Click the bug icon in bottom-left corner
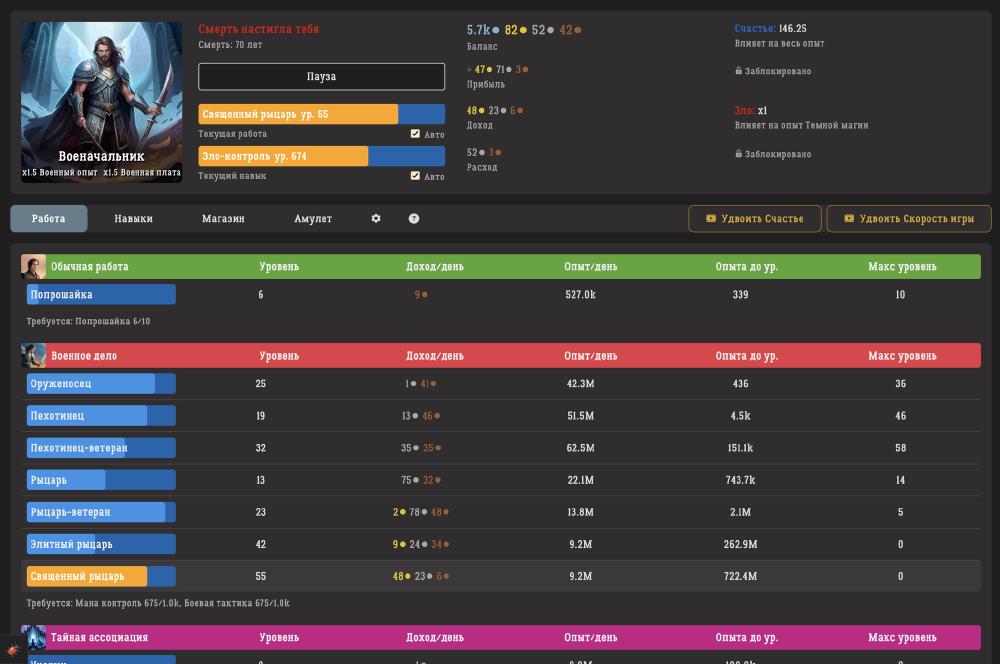The height and width of the screenshot is (664, 1000). tap(13, 650)
